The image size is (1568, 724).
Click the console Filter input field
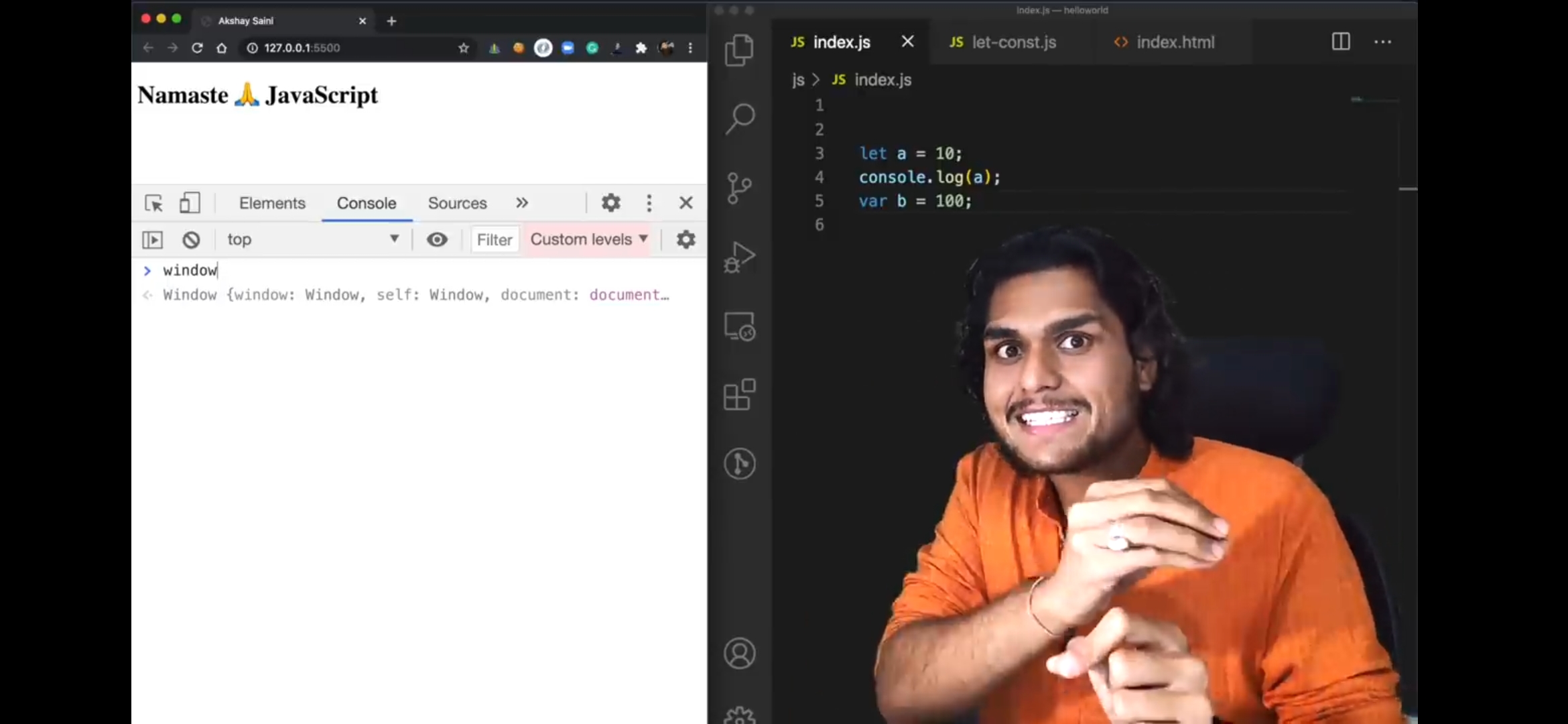coord(495,240)
